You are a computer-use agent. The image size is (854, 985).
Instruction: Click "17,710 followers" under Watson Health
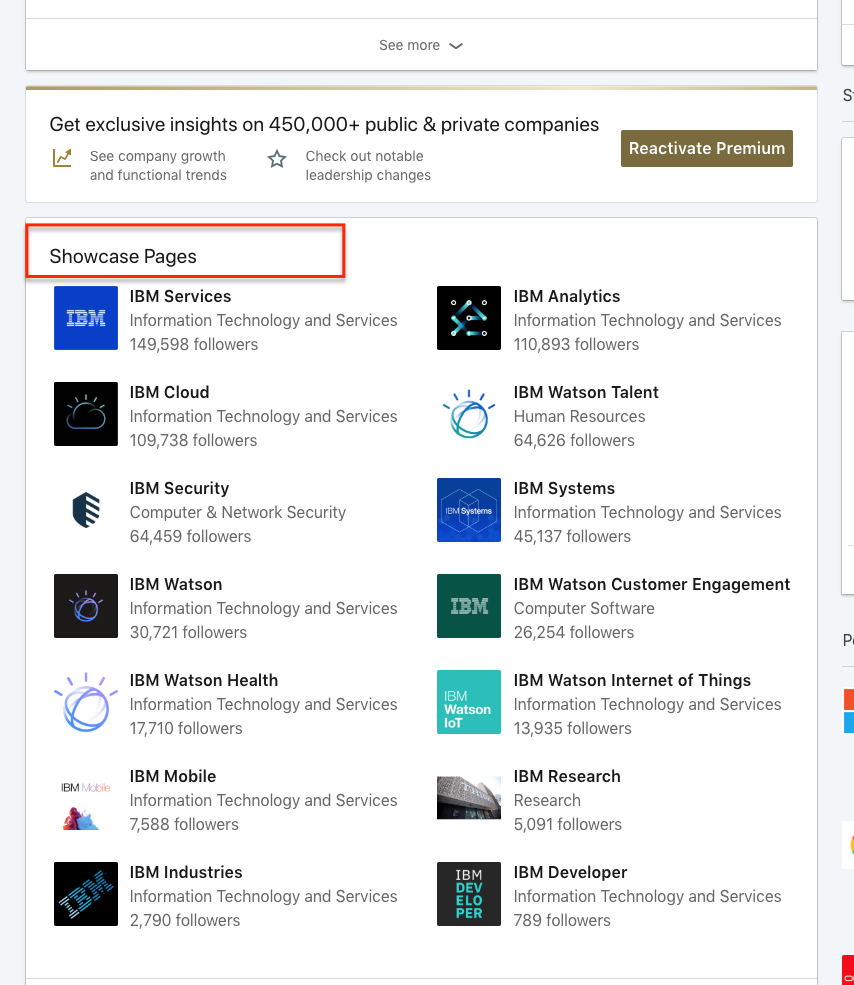tap(186, 729)
